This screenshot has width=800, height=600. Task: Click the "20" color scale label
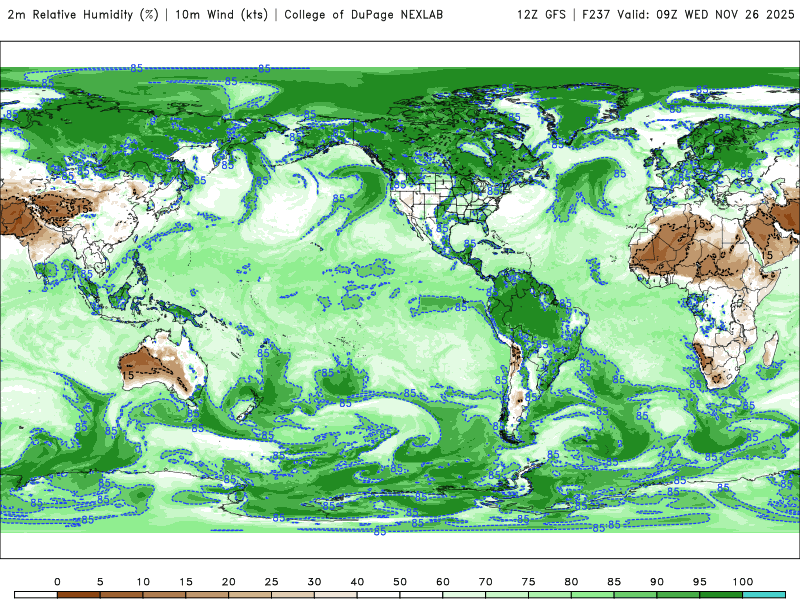click(229, 582)
